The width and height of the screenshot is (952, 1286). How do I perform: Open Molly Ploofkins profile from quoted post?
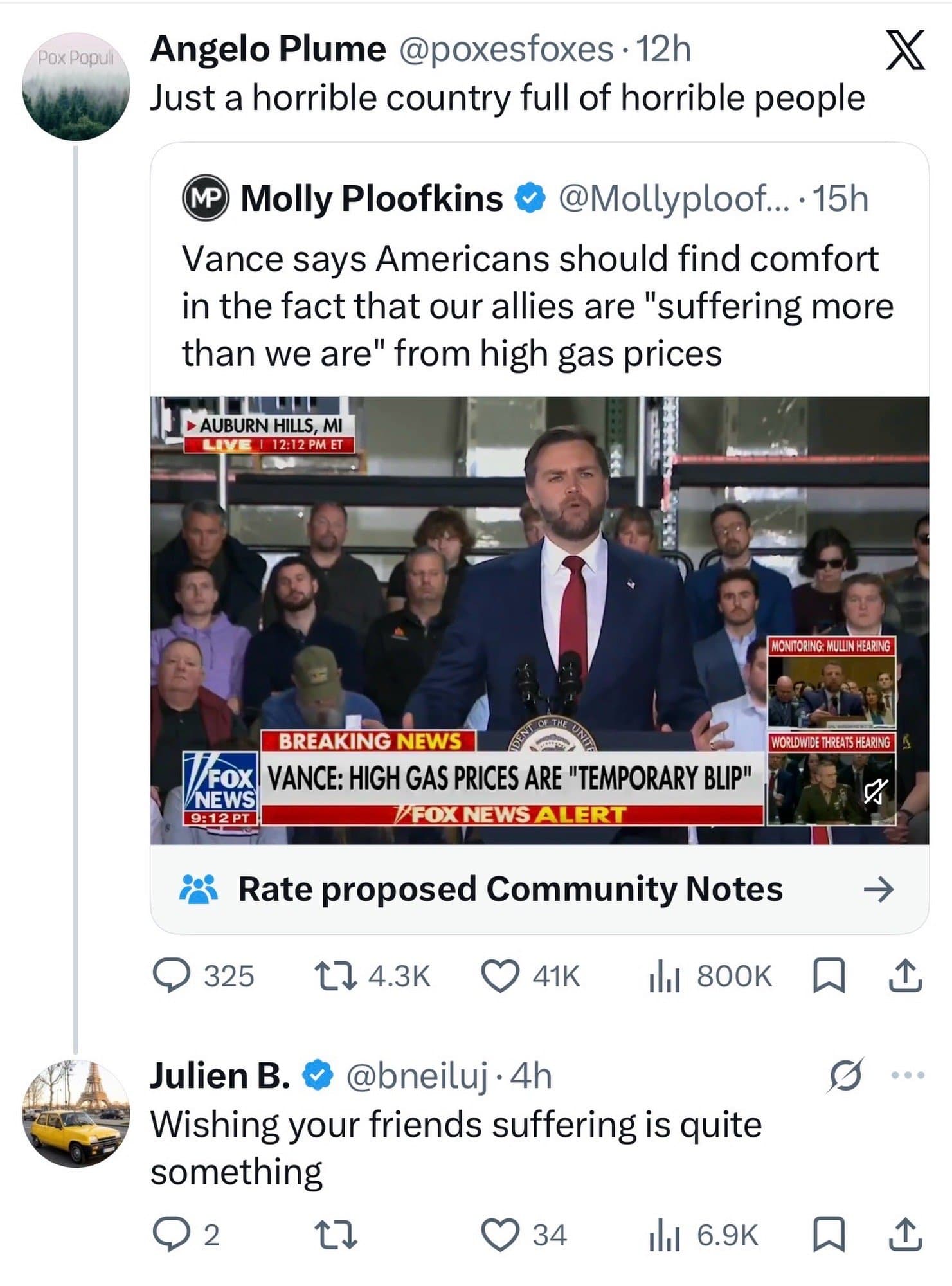[371, 198]
